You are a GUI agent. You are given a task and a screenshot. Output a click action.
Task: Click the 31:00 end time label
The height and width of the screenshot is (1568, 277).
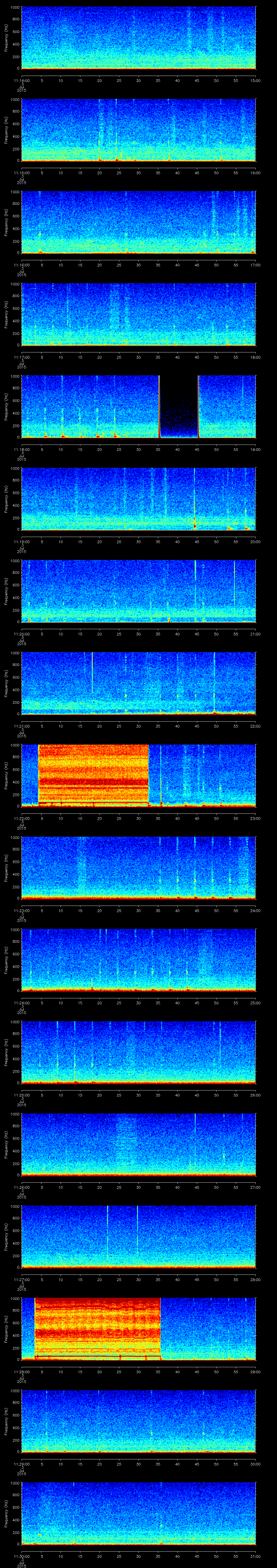coord(256,1556)
